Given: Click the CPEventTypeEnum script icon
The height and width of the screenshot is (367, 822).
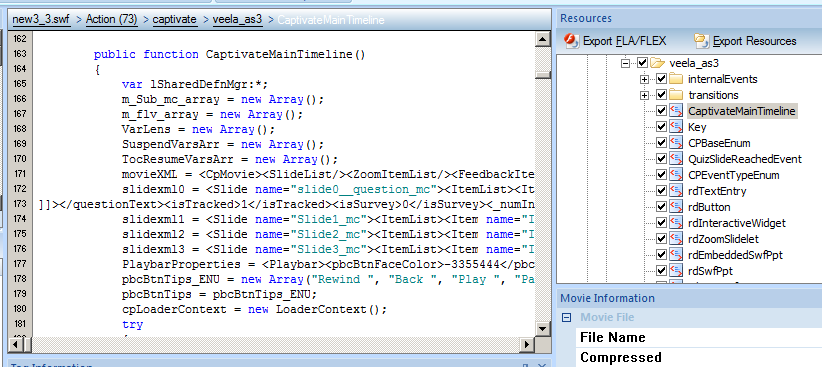Looking at the screenshot, I should [676, 175].
